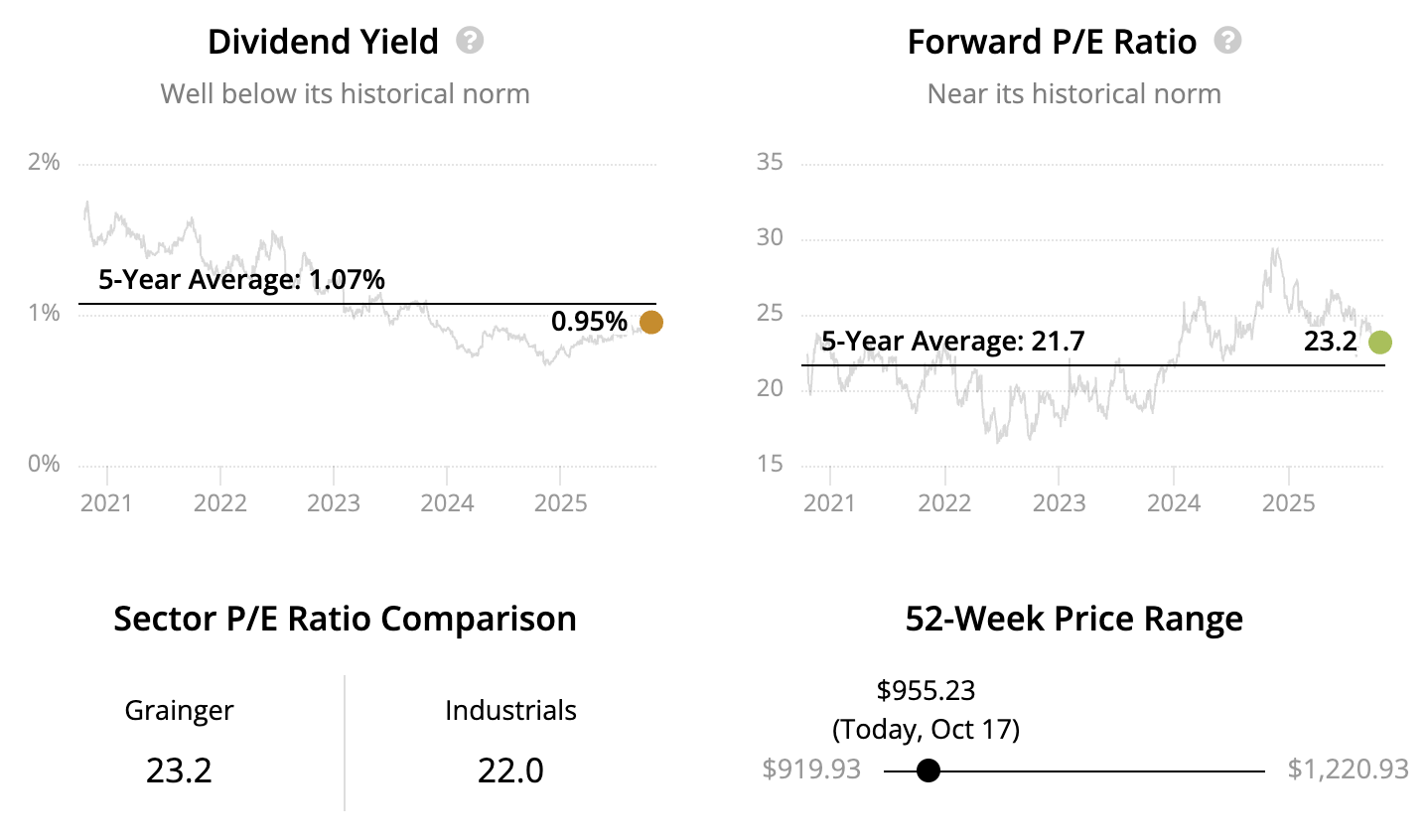
Task: Click the 5-Year Average 1.07% label
Action: [x=241, y=279]
